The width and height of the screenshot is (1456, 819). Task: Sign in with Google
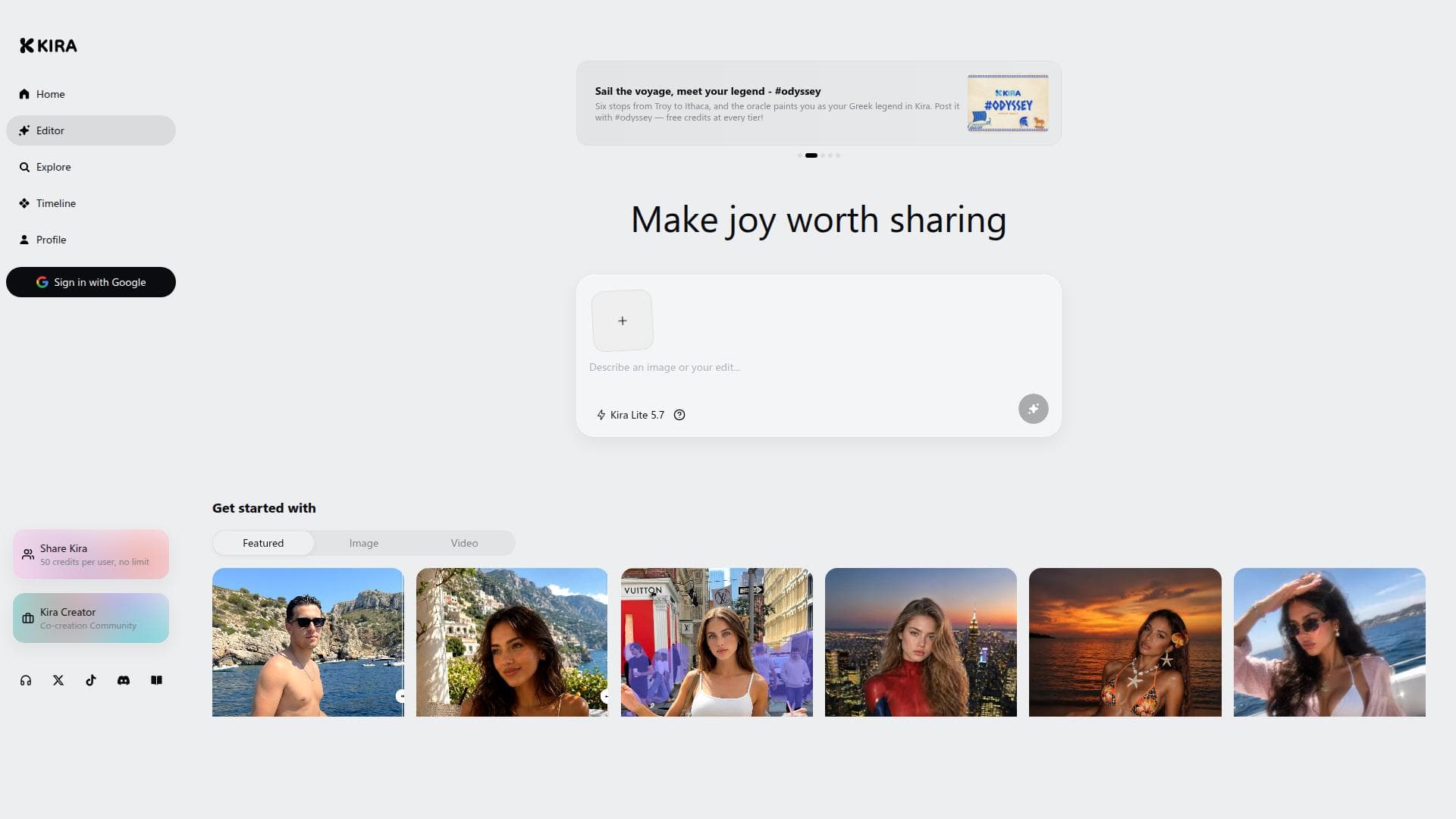(91, 282)
